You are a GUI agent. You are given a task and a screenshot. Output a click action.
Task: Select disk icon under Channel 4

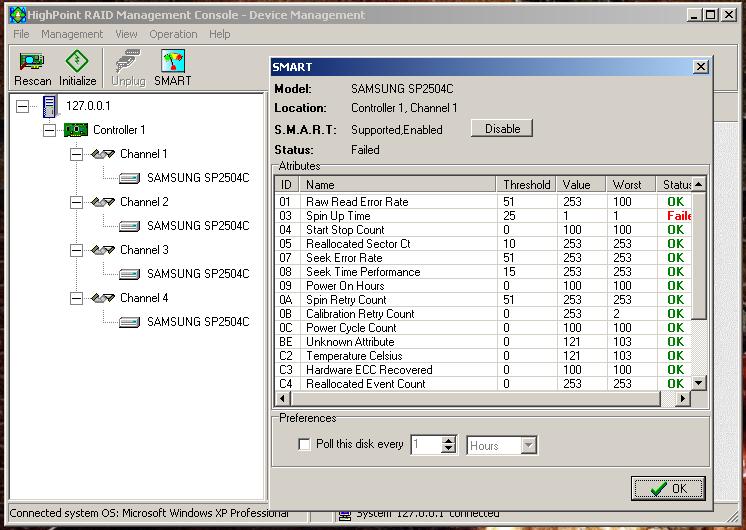pyautogui.click(x=129, y=322)
